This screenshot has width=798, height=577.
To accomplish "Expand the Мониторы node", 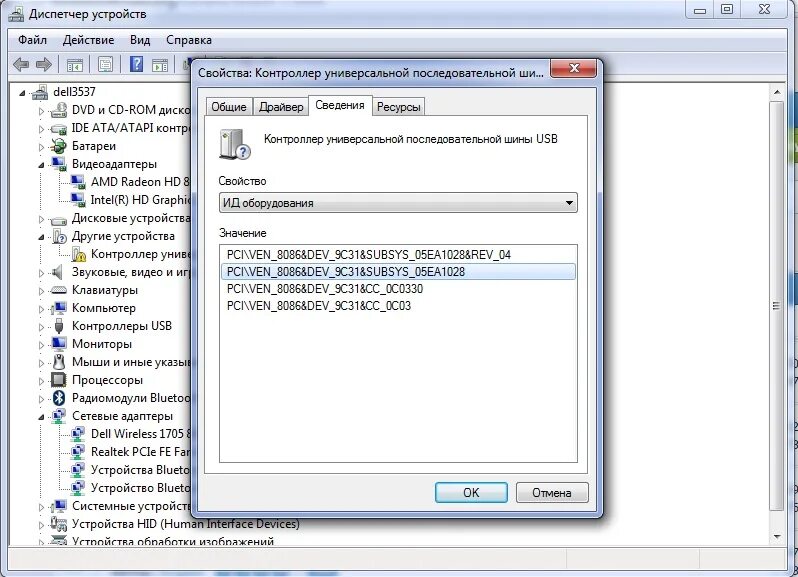I will pyautogui.click(x=41, y=344).
